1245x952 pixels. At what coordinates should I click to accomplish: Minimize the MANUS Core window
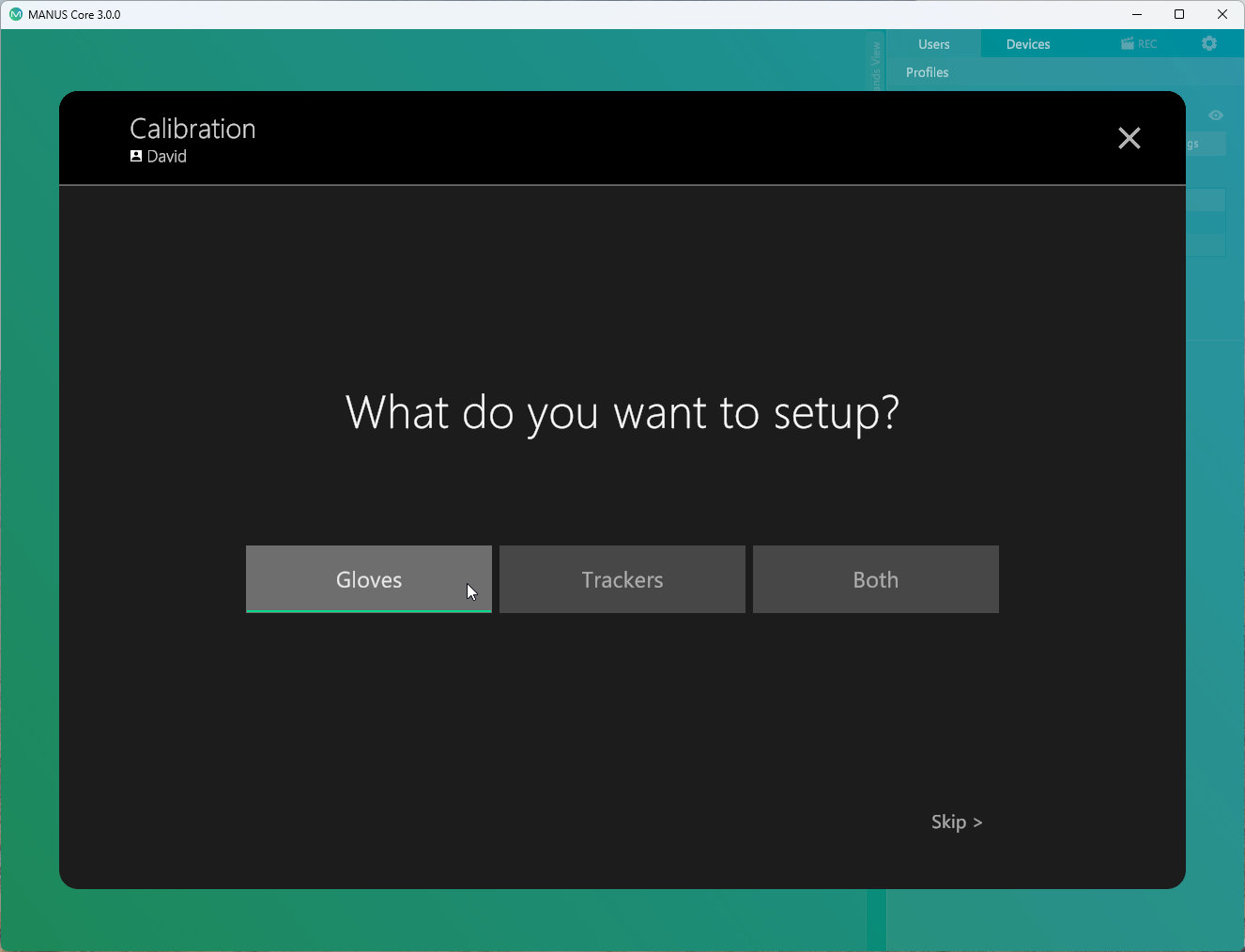click(x=1137, y=14)
